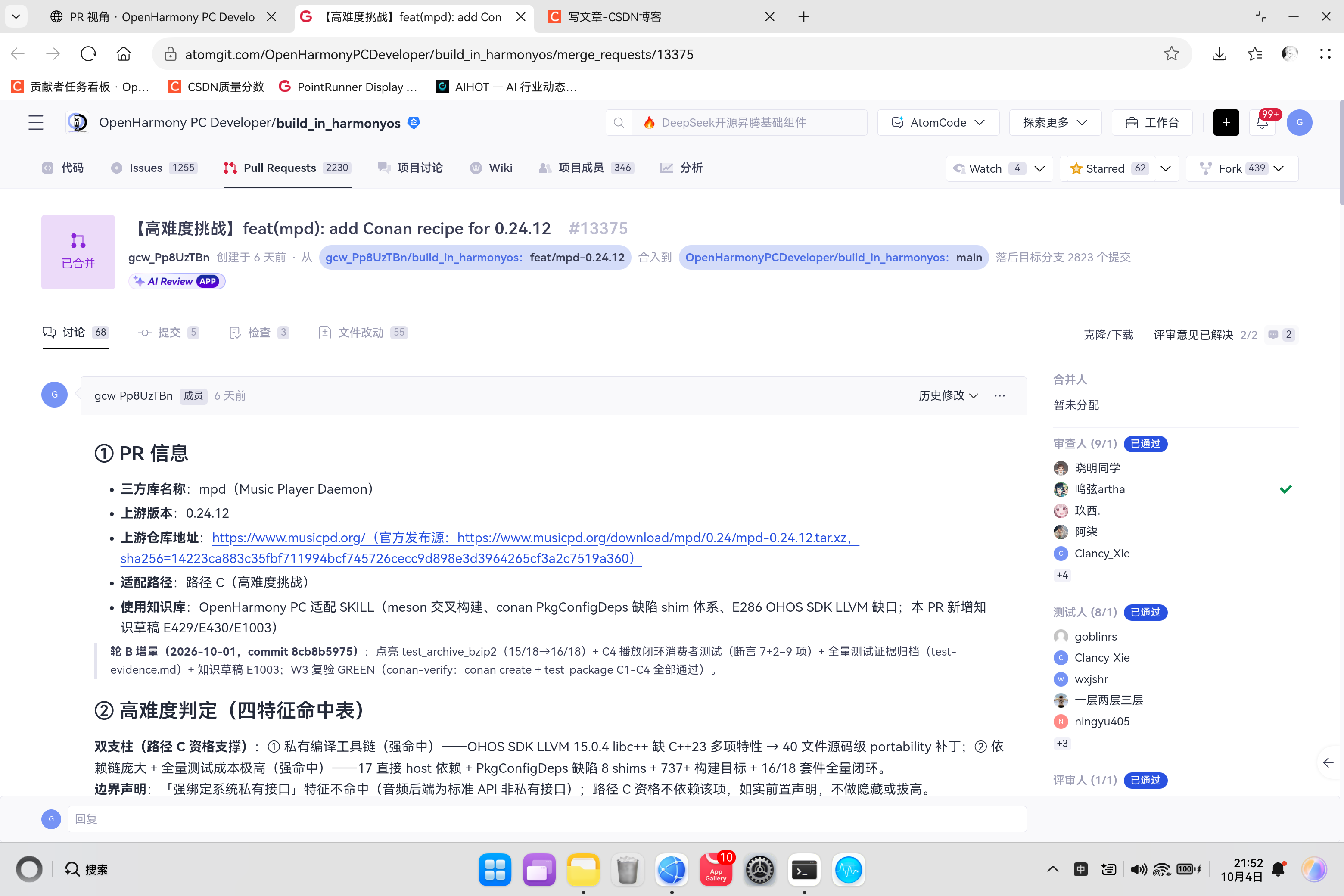Show the +4 more reviewers
The width and height of the screenshot is (1344, 896).
[x=1062, y=575]
